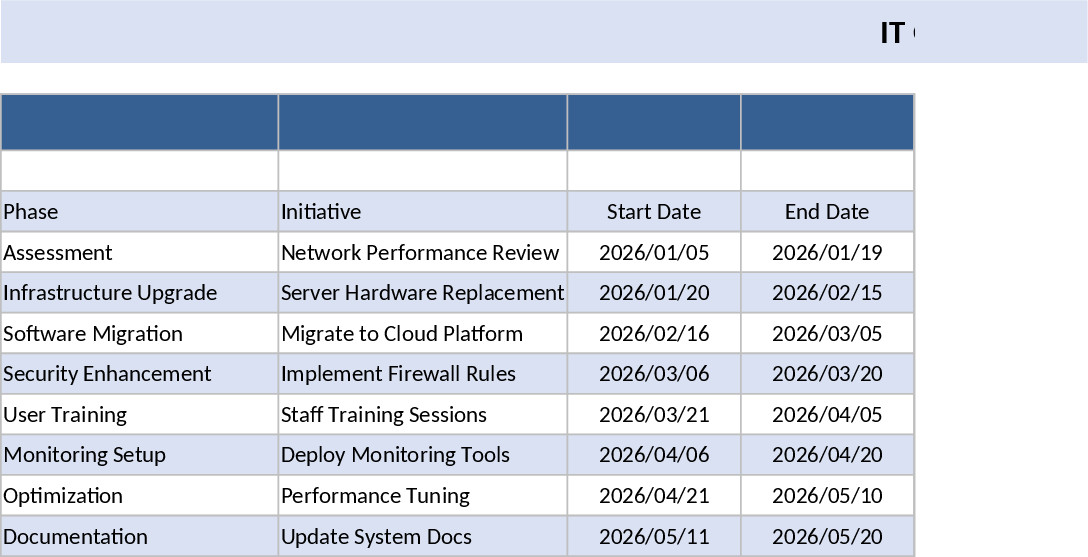The image size is (1088, 557).
Task: Select the Start Date header cell
Action: pyautogui.click(x=653, y=212)
